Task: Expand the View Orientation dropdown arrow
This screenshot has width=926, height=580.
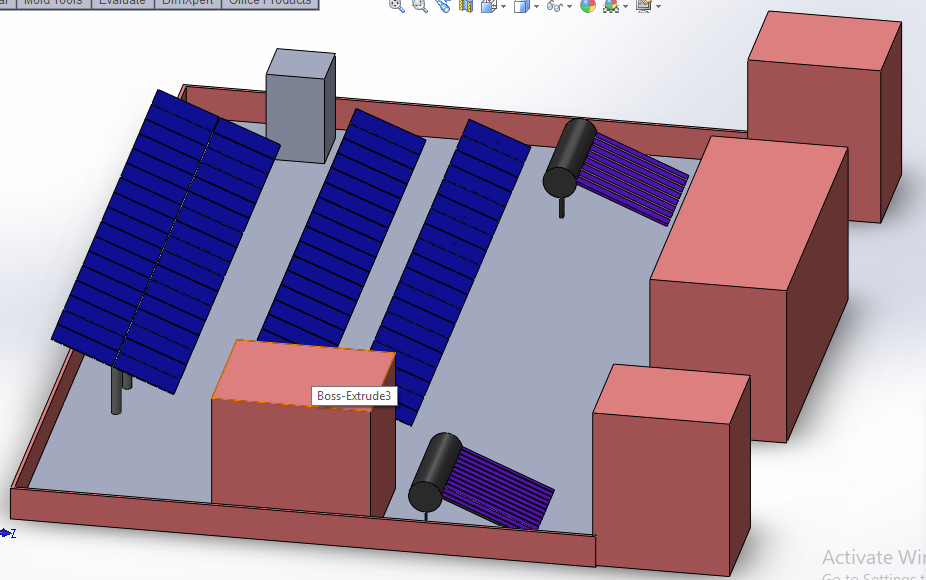Action: 503,6
